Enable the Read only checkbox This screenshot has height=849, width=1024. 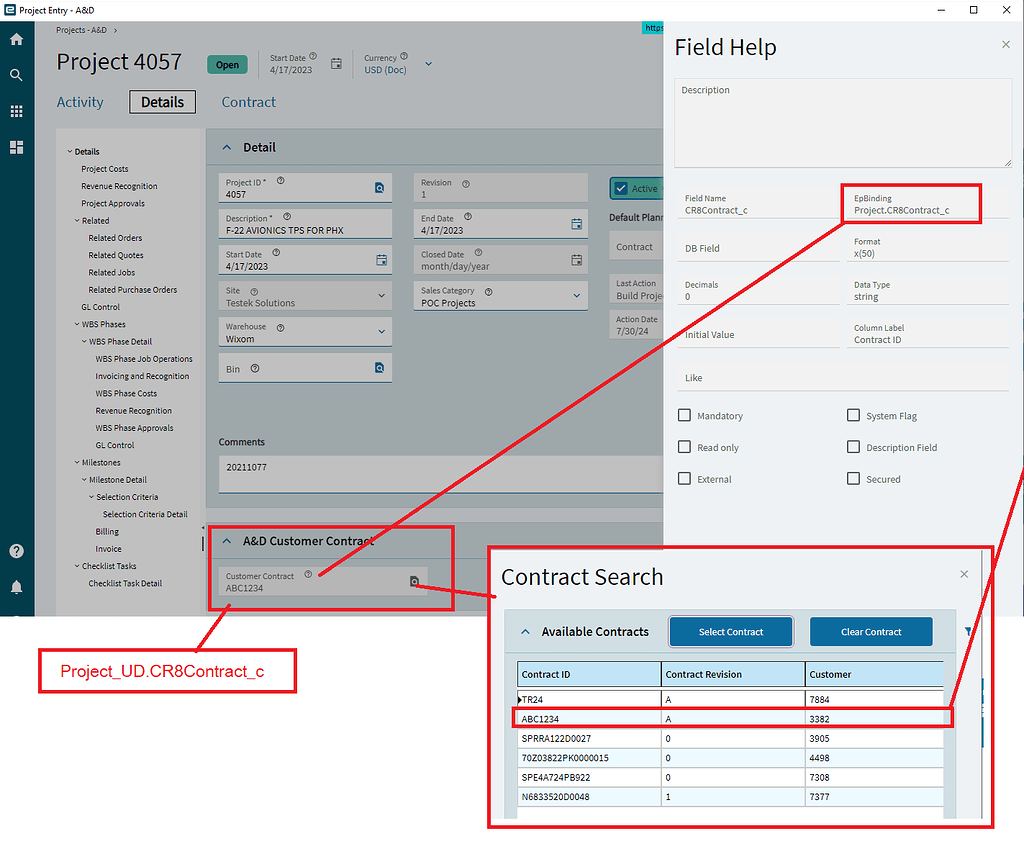click(x=685, y=447)
